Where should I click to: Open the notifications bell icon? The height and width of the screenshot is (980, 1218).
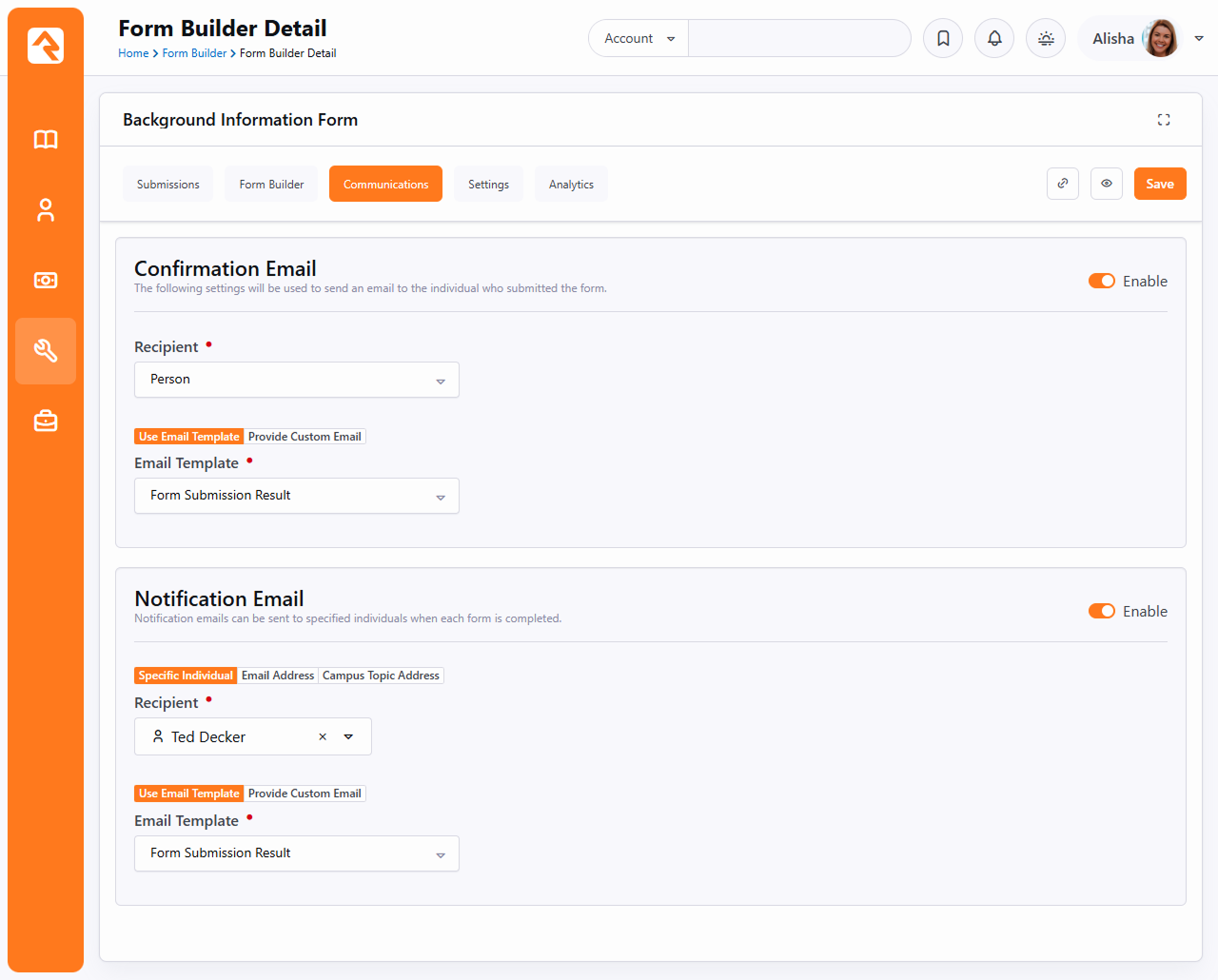994,38
